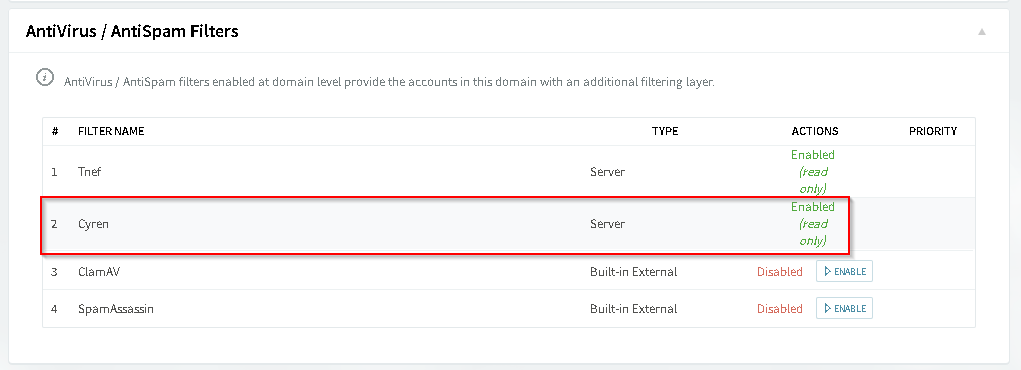
Task: Click the Disabled status for ClamAV
Action: [x=779, y=272]
